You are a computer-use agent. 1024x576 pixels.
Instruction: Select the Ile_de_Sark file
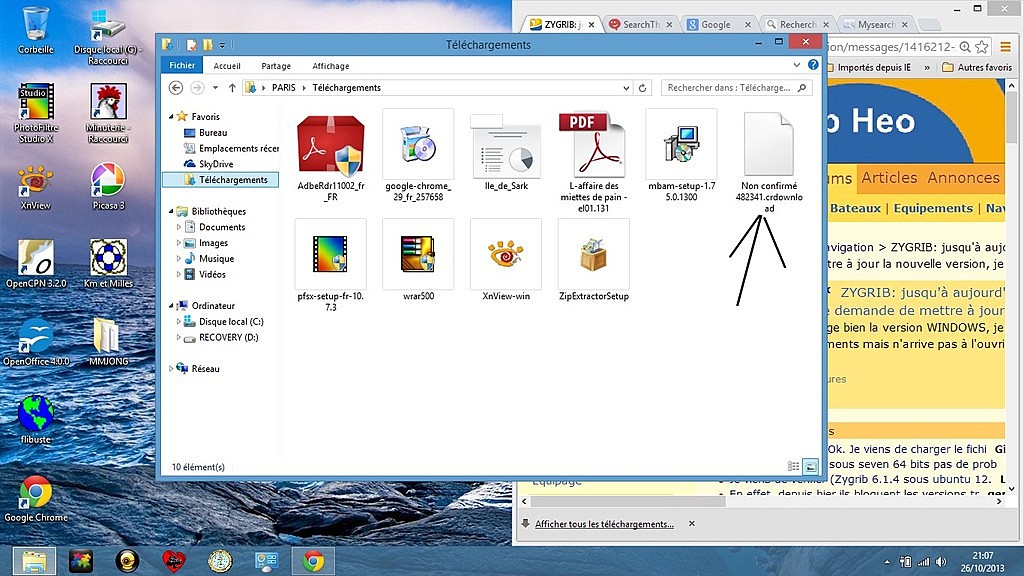pyautogui.click(x=505, y=152)
